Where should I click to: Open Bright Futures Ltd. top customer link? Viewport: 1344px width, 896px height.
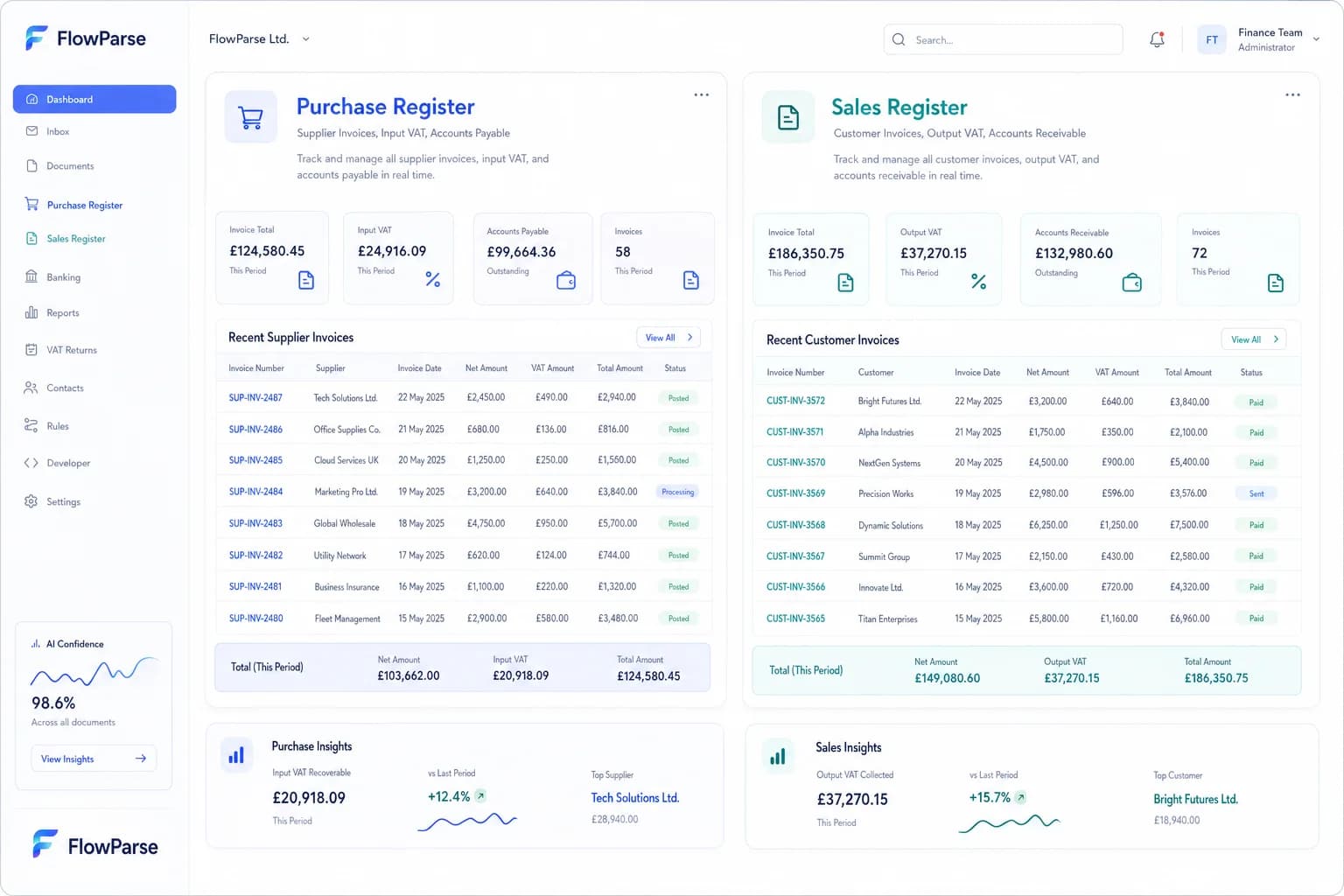(1195, 800)
